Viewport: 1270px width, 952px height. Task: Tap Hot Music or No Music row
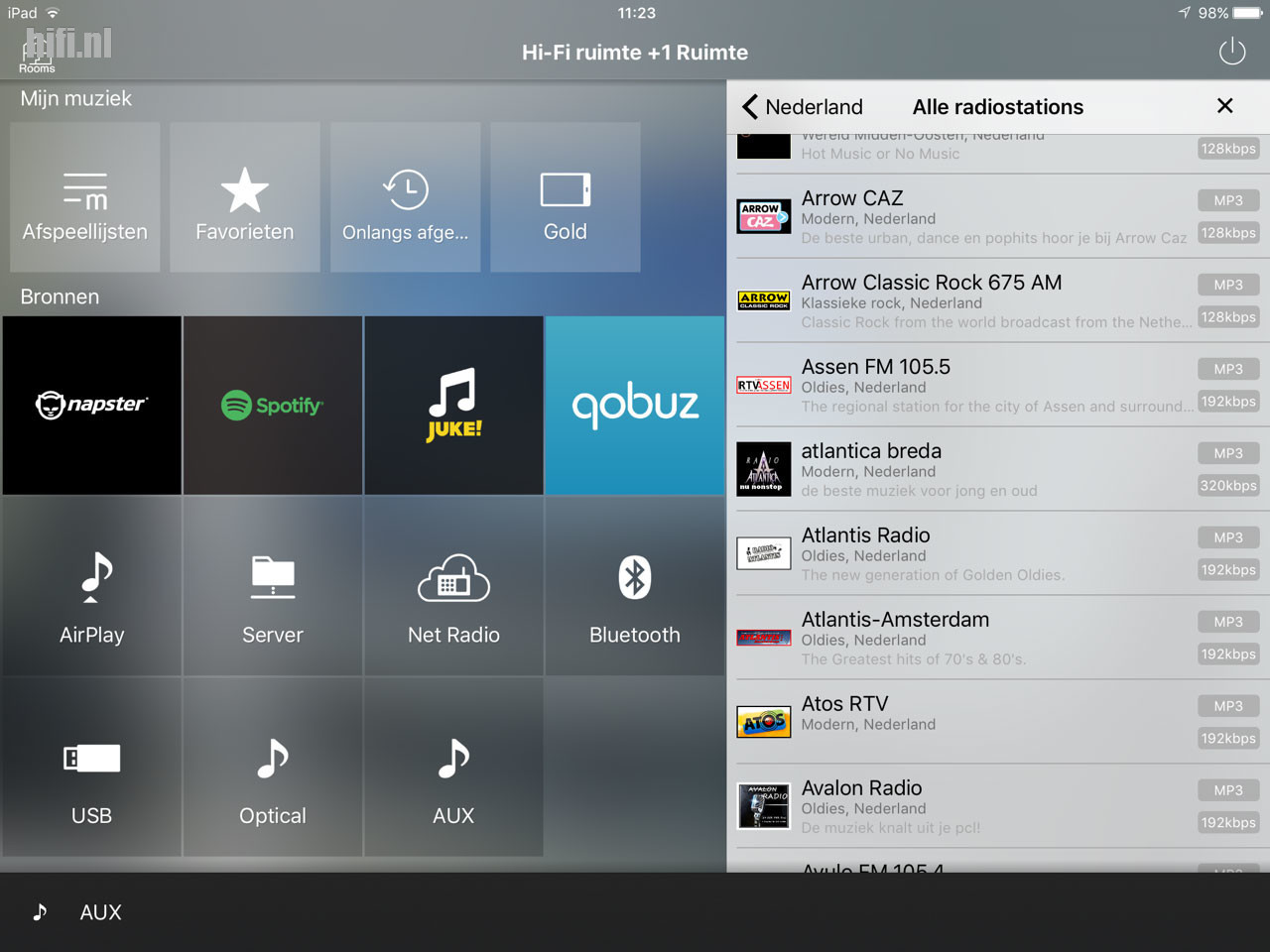click(x=998, y=154)
